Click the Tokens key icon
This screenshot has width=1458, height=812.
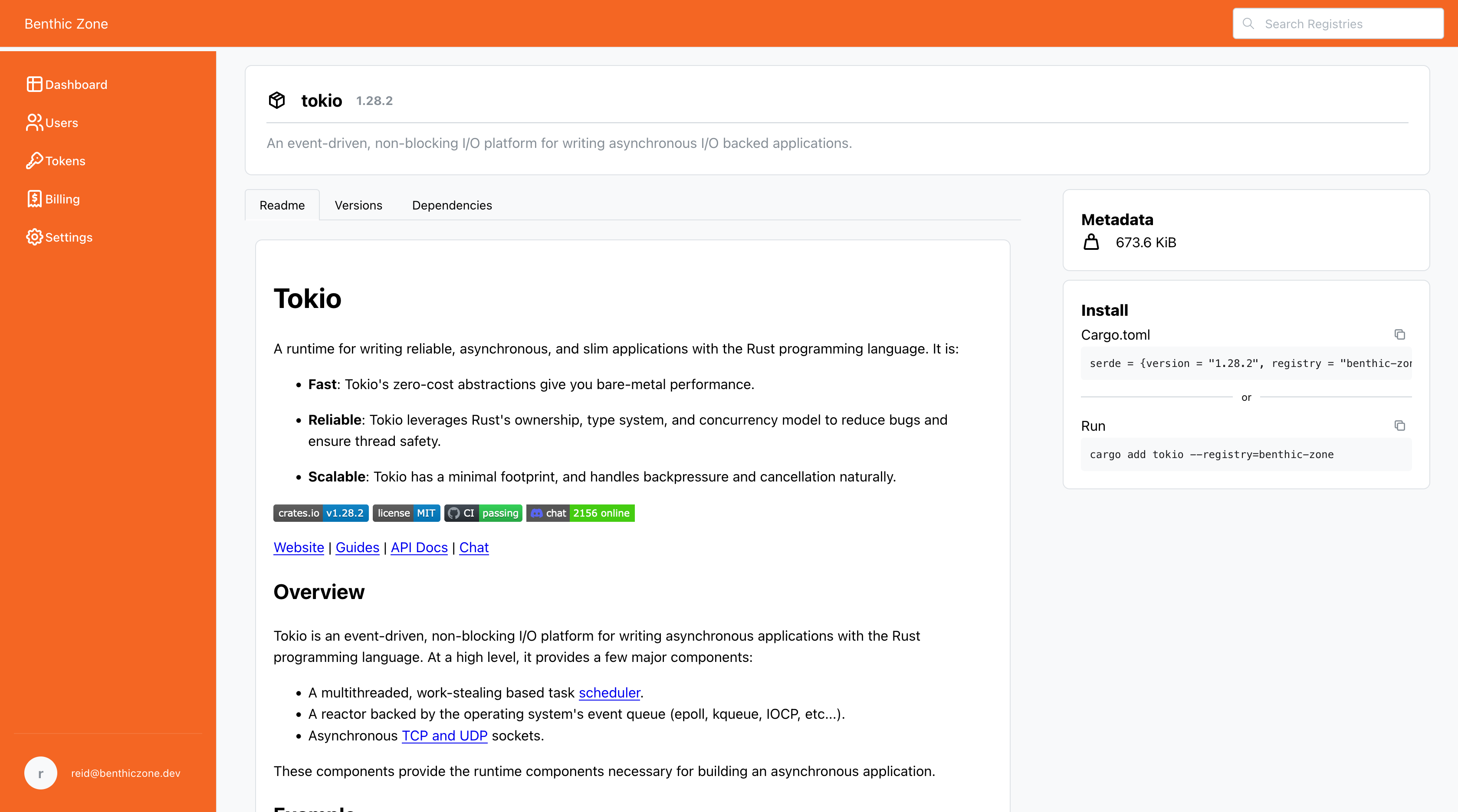[34, 160]
